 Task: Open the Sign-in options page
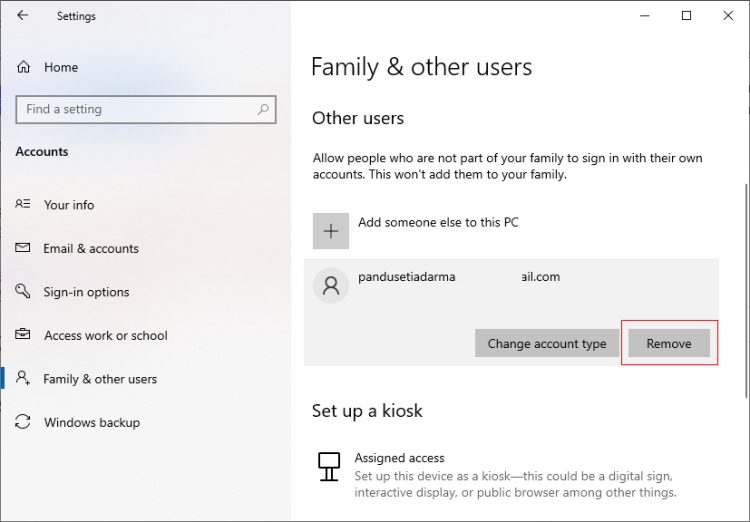86,292
